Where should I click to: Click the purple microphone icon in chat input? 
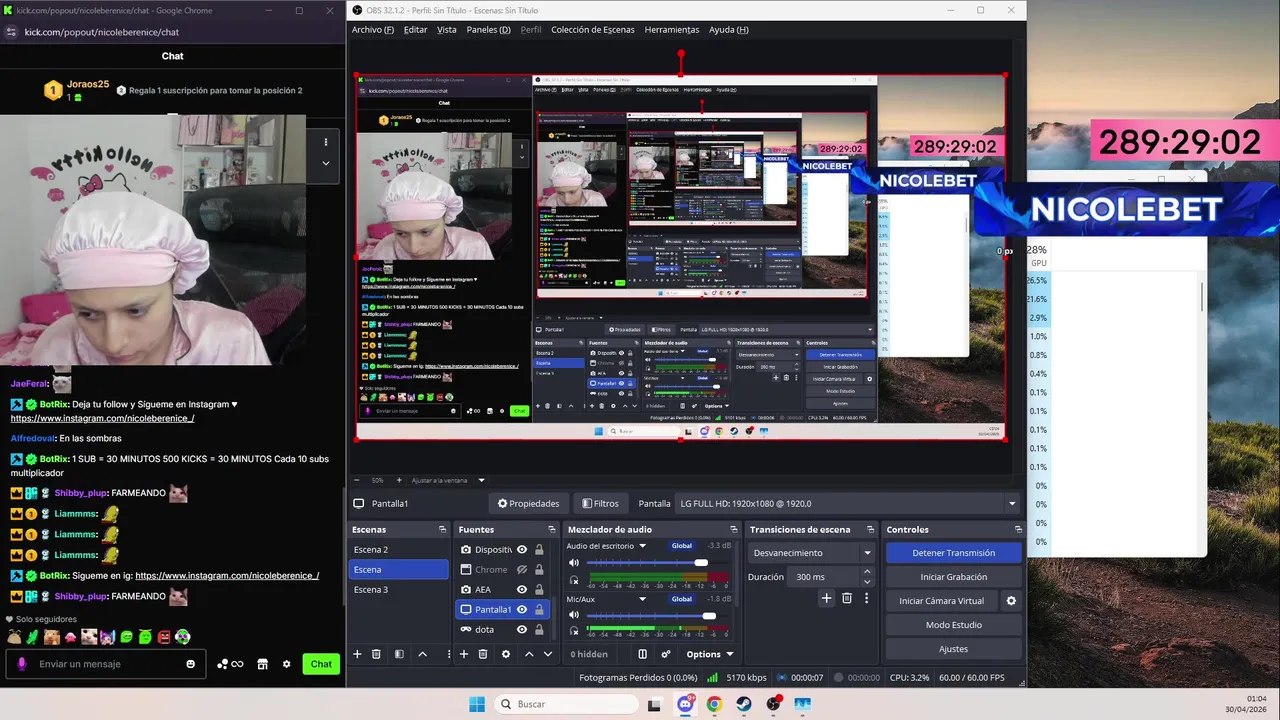(x=22, y=664)
